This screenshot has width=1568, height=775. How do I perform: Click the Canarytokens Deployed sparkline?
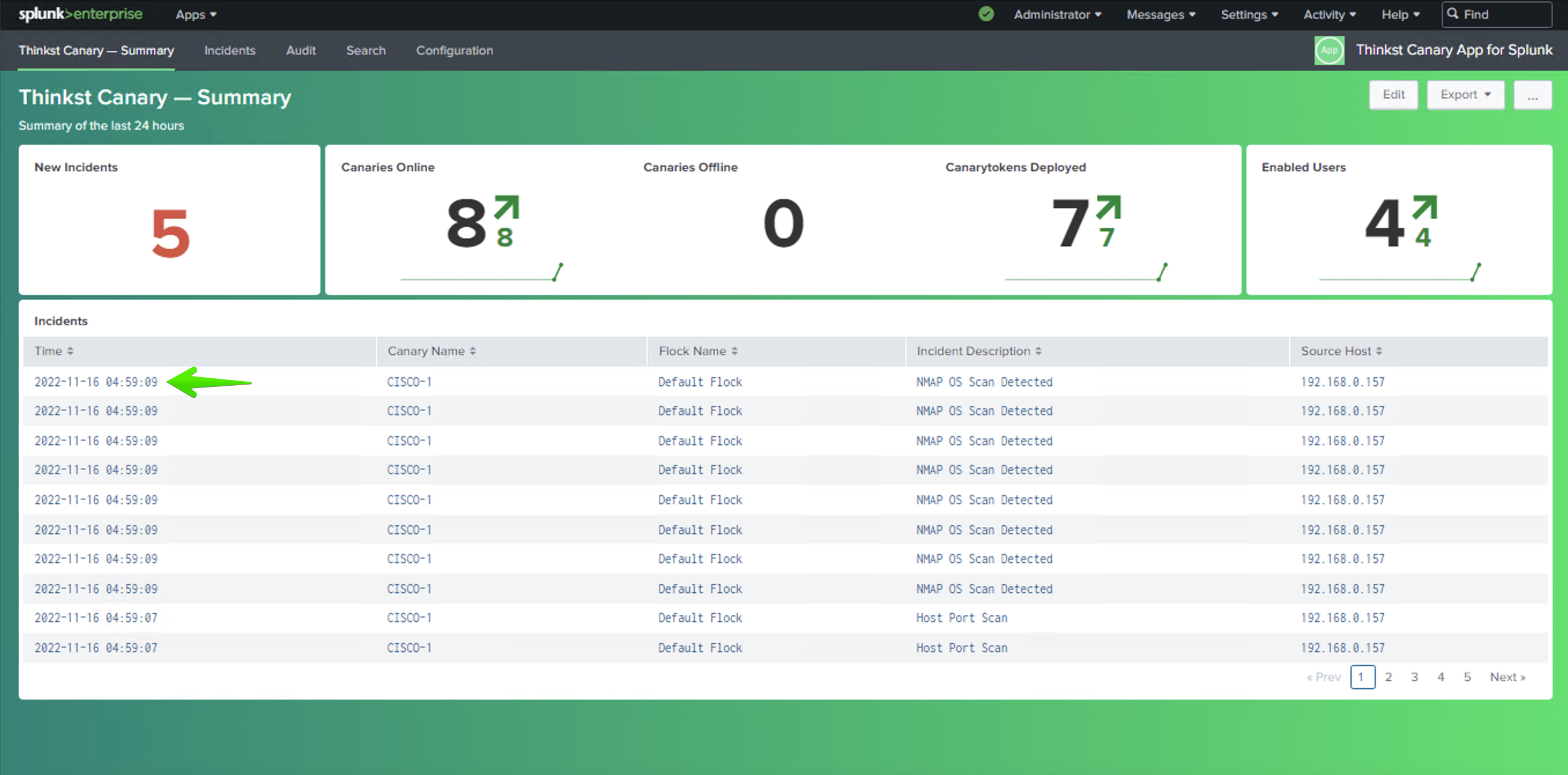tap(1086, 272)
